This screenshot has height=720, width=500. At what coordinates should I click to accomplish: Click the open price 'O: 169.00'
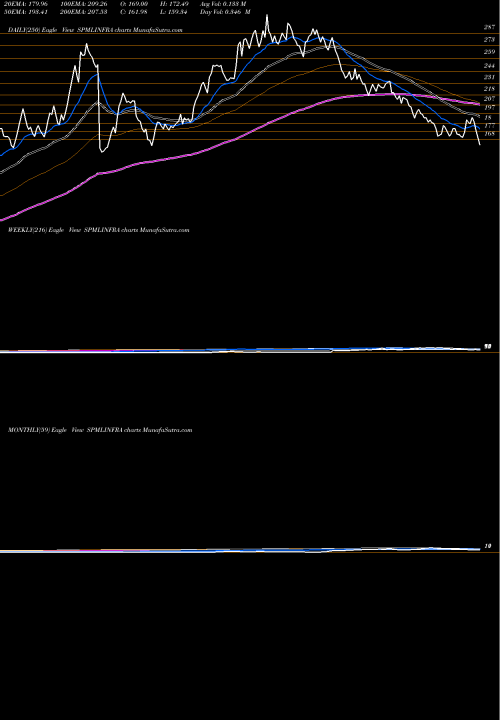(135, 3)
